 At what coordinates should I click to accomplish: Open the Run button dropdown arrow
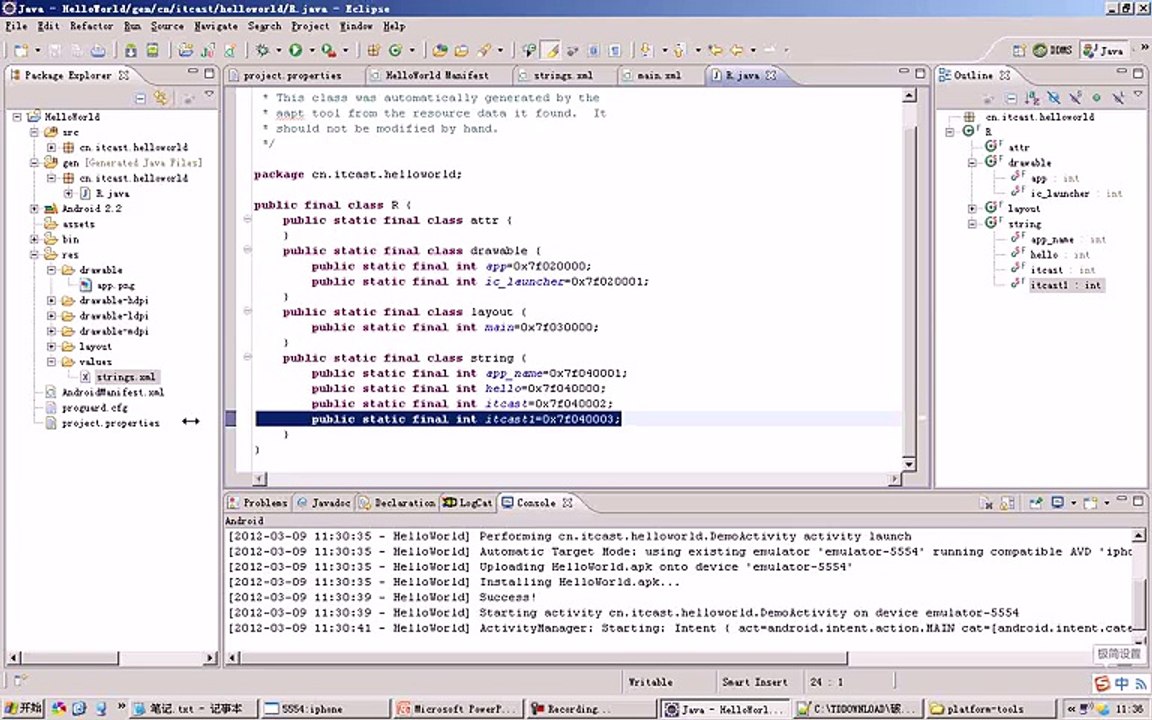312,50
